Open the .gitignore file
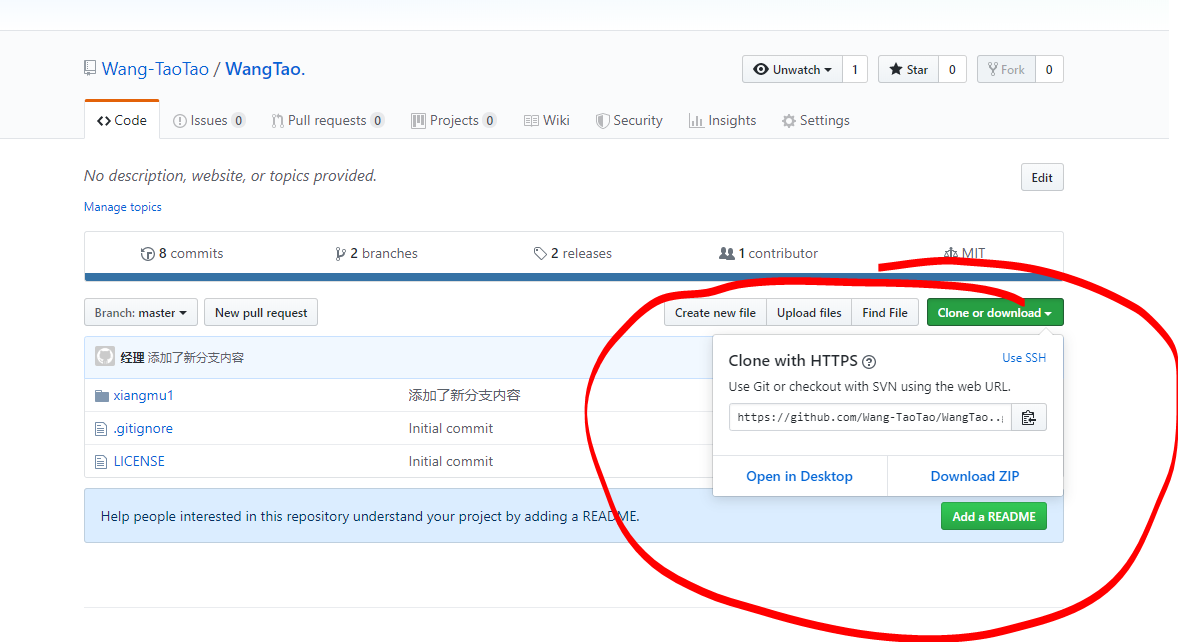The height and width of the screenshot is (642, 1178). (143, 429)
